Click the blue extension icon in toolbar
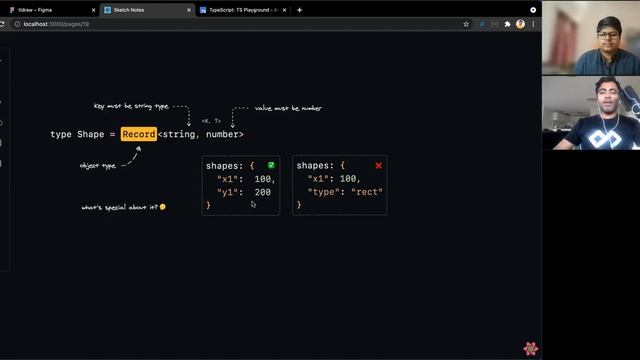Image resolution: width=640 pixels, height=360 pixels. click(482, 24)
